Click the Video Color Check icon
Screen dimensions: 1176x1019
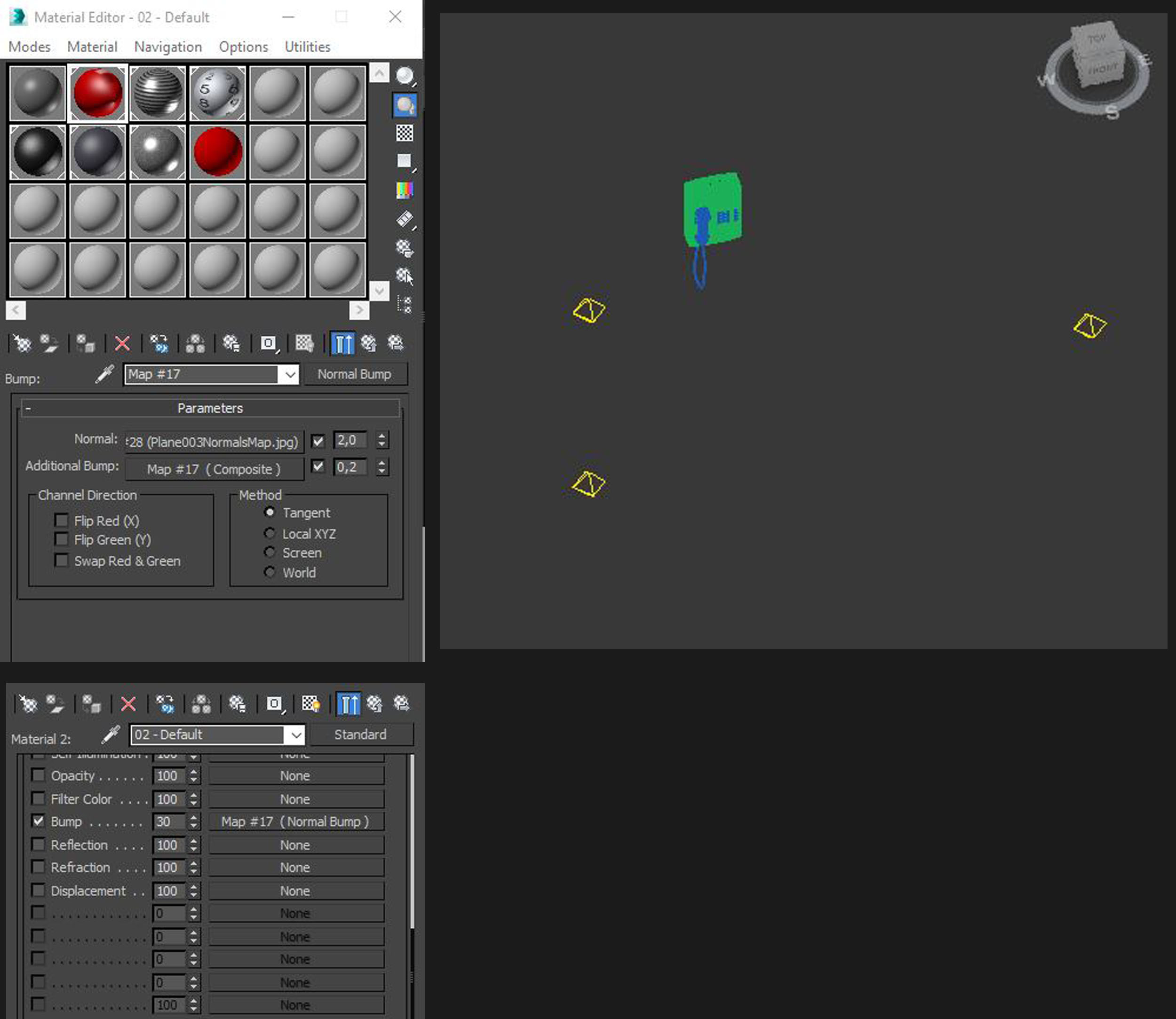[x=405, y=190]
